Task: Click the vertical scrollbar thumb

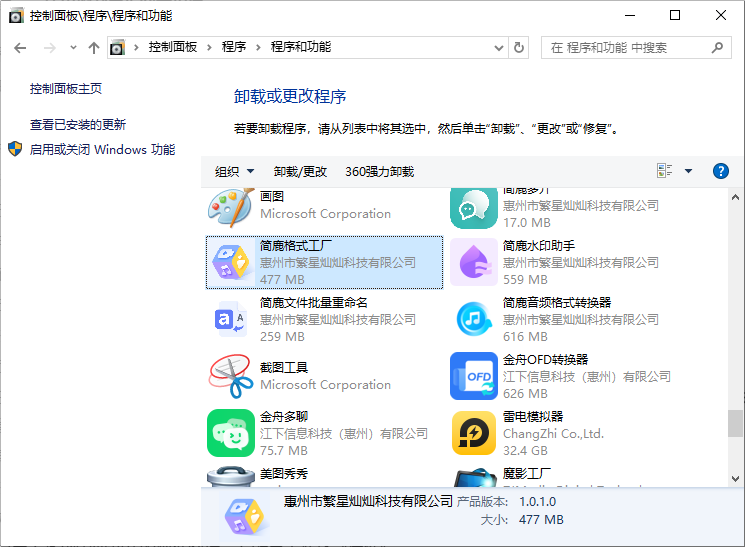Action: point(735,423)
